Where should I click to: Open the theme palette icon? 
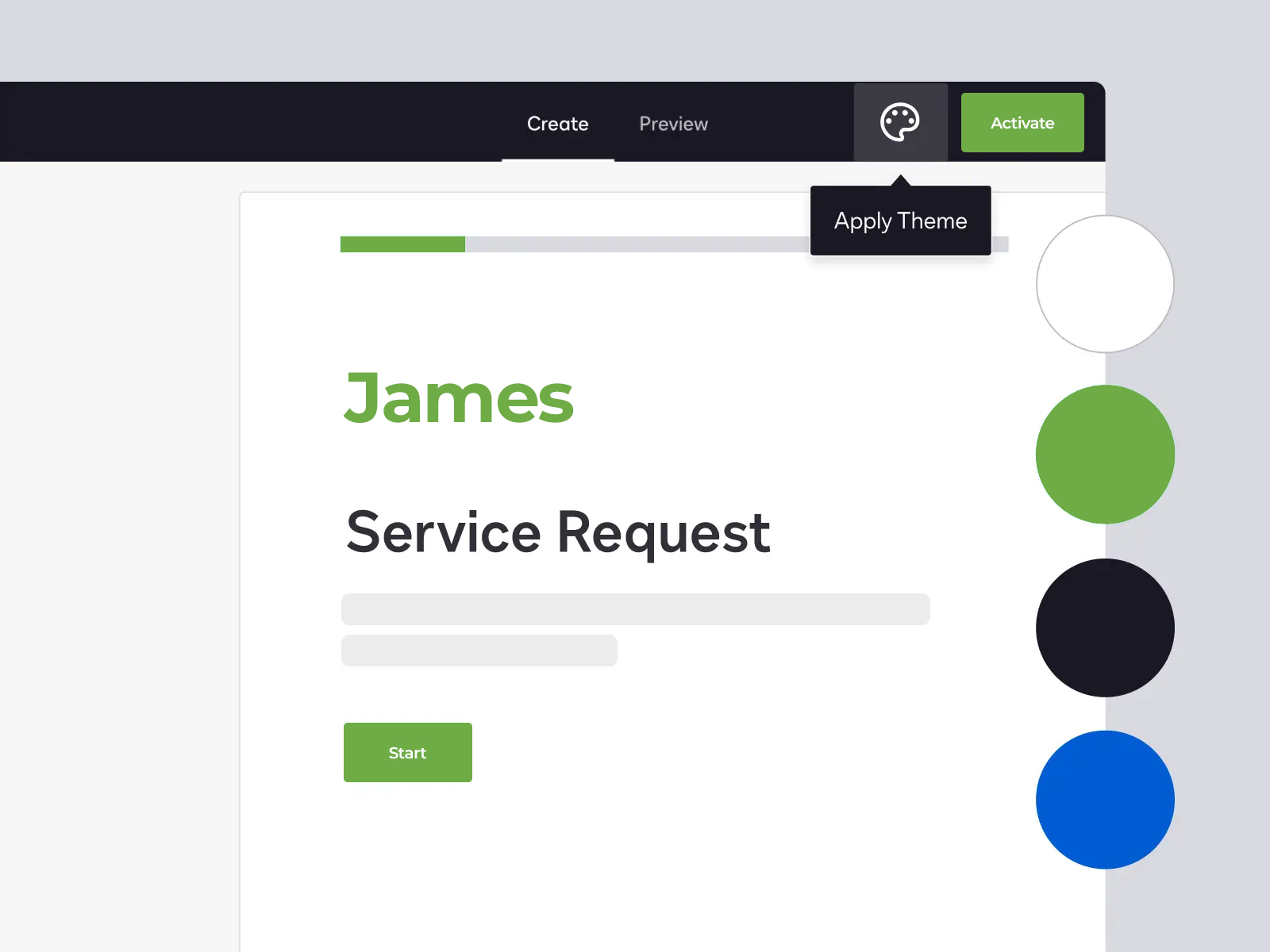[900, 123]
